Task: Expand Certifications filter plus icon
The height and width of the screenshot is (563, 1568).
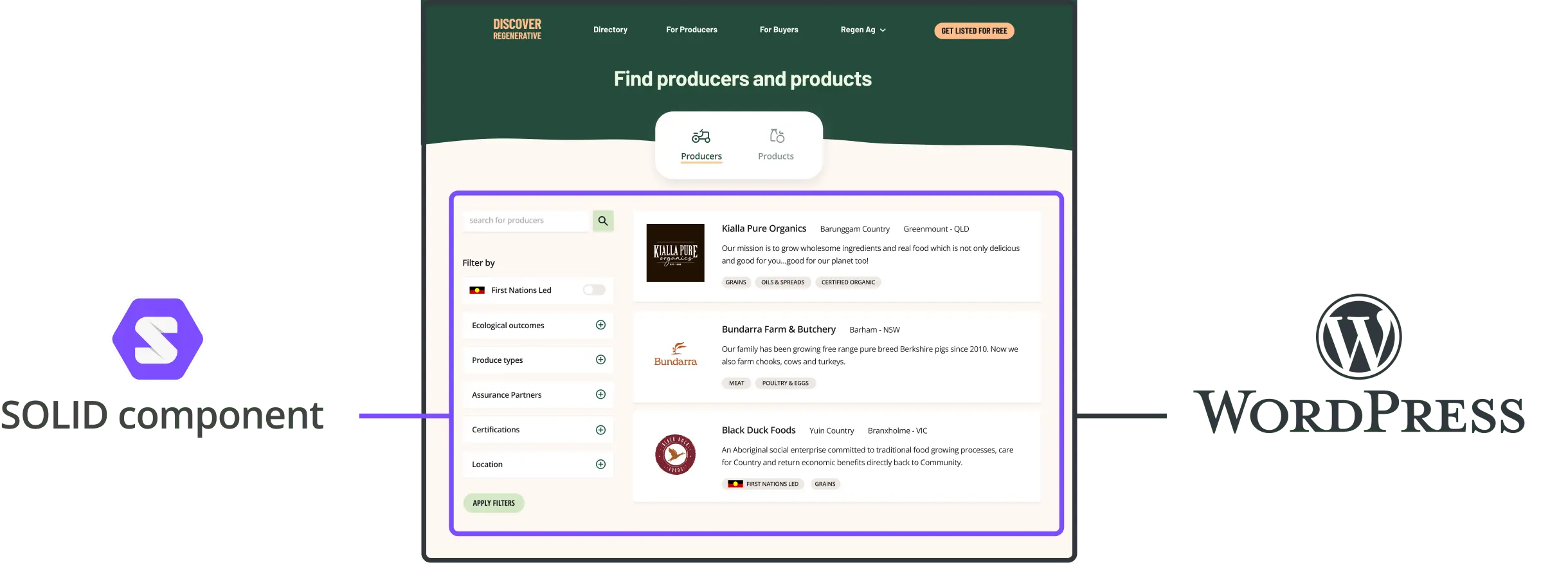Action: click(600, 430)
